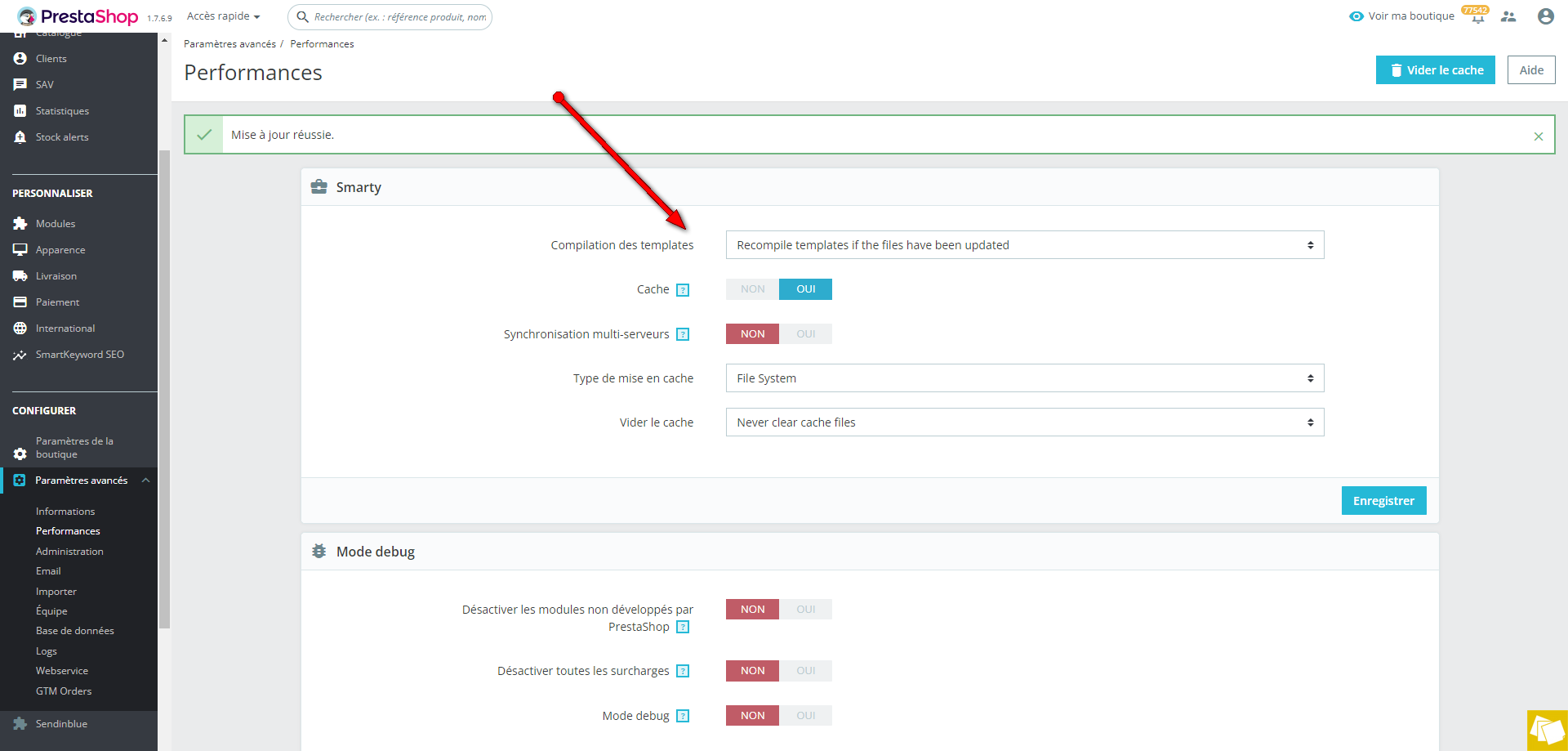Open the users group icon in header
1568x751 pixels.
click(x=1508, y=16)
